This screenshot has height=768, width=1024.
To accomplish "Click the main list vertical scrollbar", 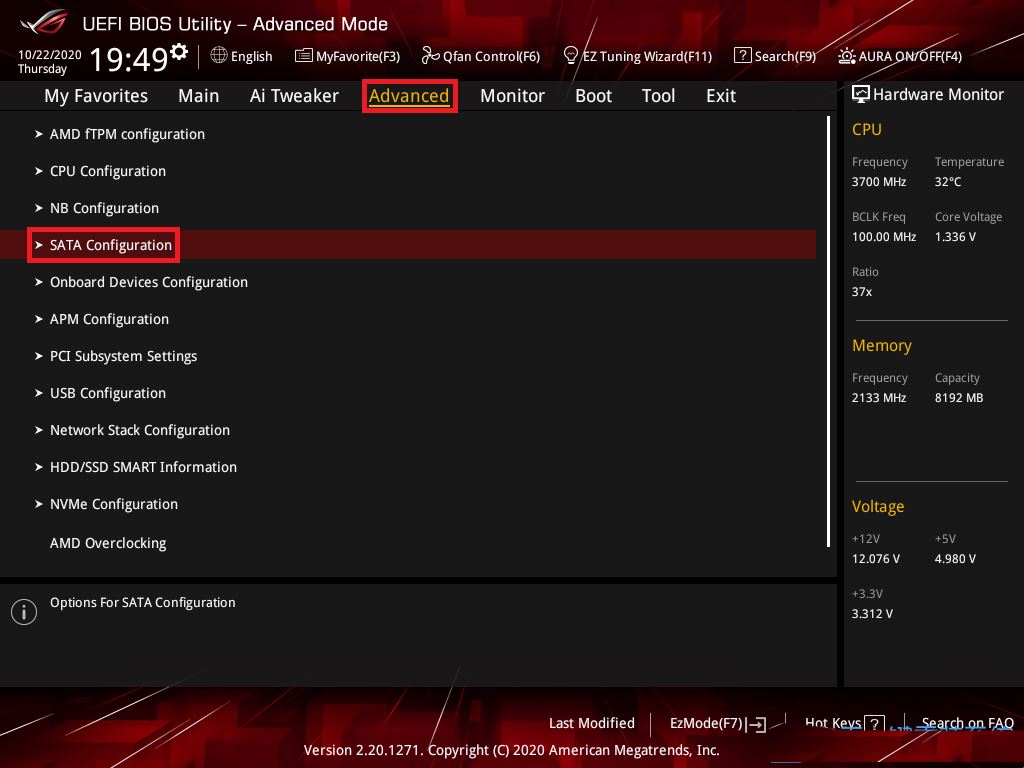I will tap(828, 331).
